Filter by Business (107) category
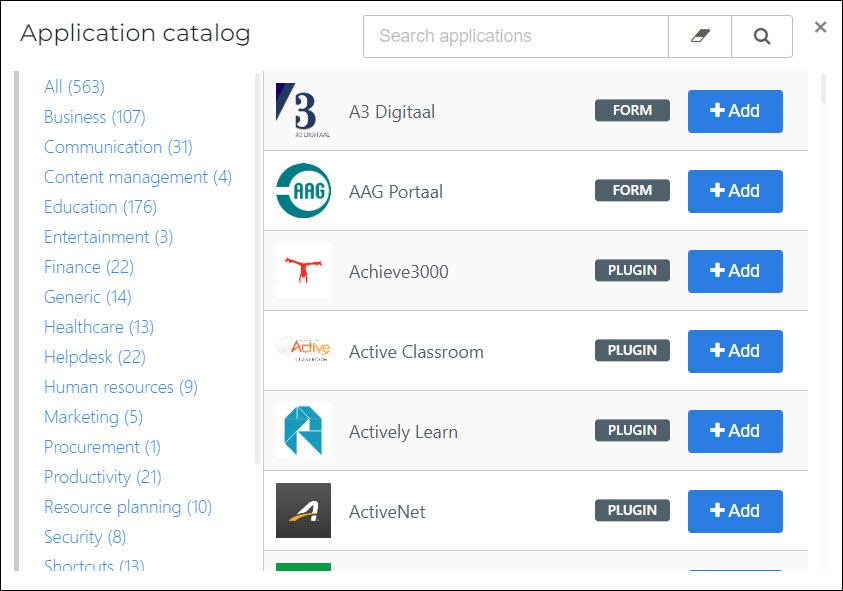 click(x=95, y=117)
